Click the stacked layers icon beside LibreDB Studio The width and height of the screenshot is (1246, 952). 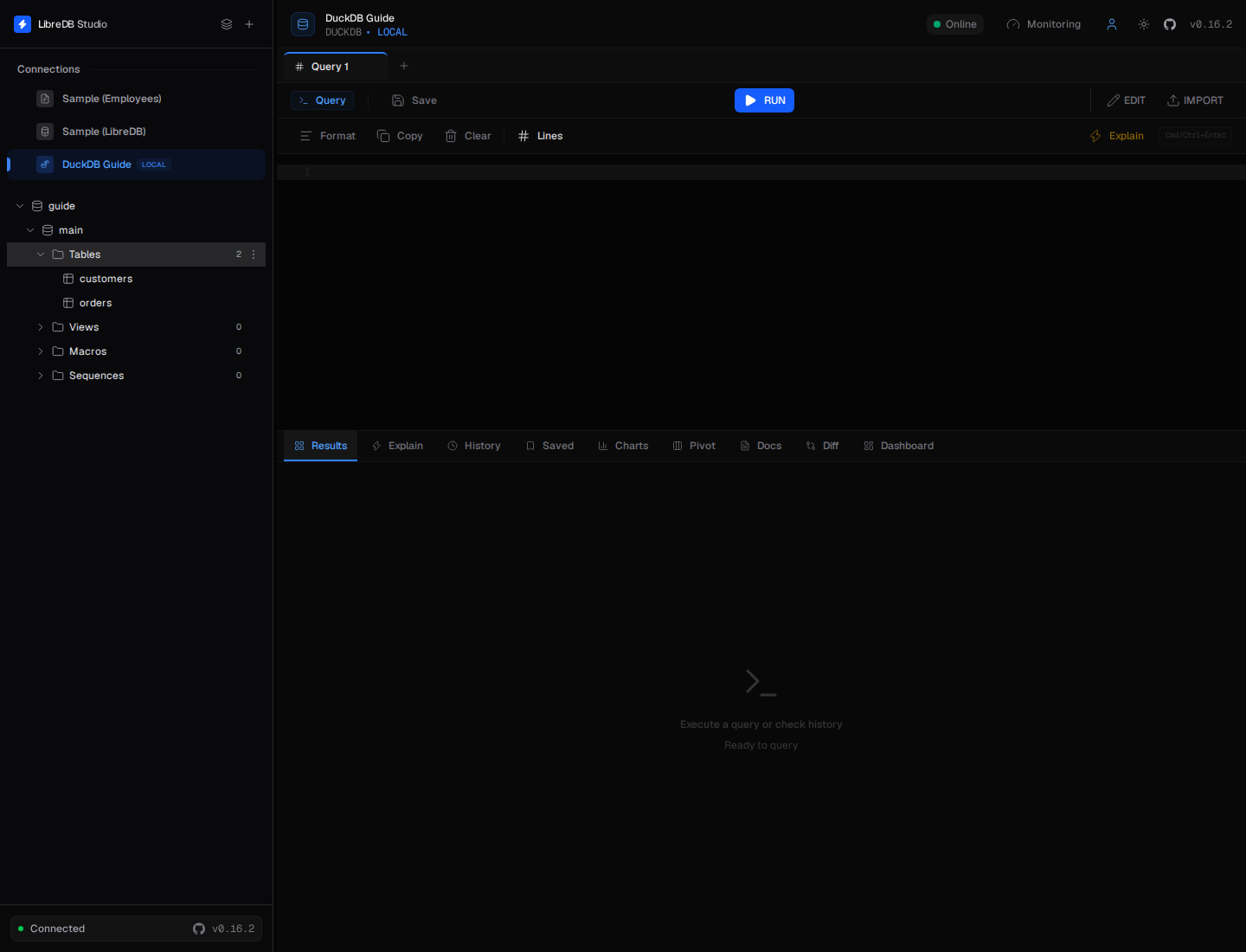[x=227, y=24]
